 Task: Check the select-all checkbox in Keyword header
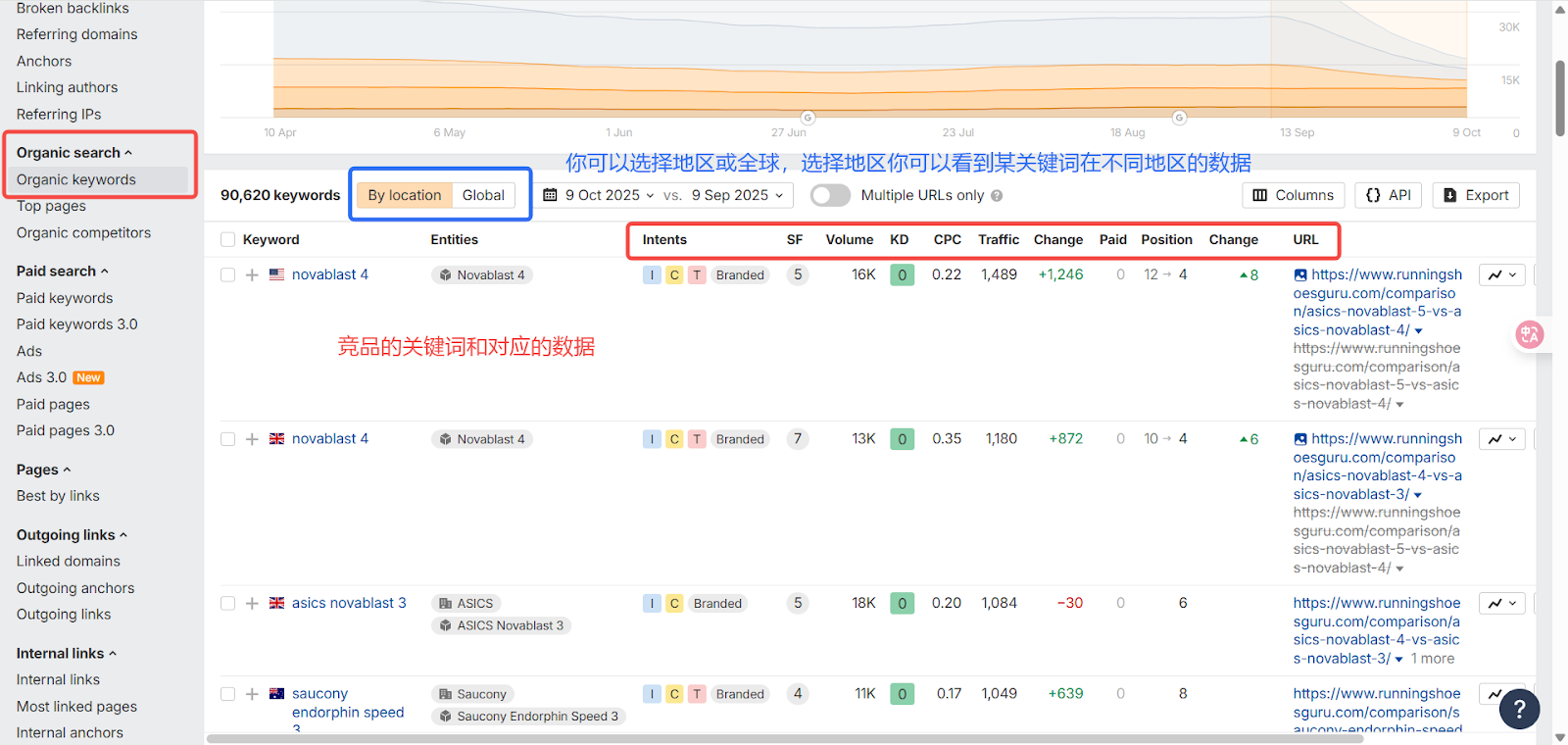pos(228,240)
